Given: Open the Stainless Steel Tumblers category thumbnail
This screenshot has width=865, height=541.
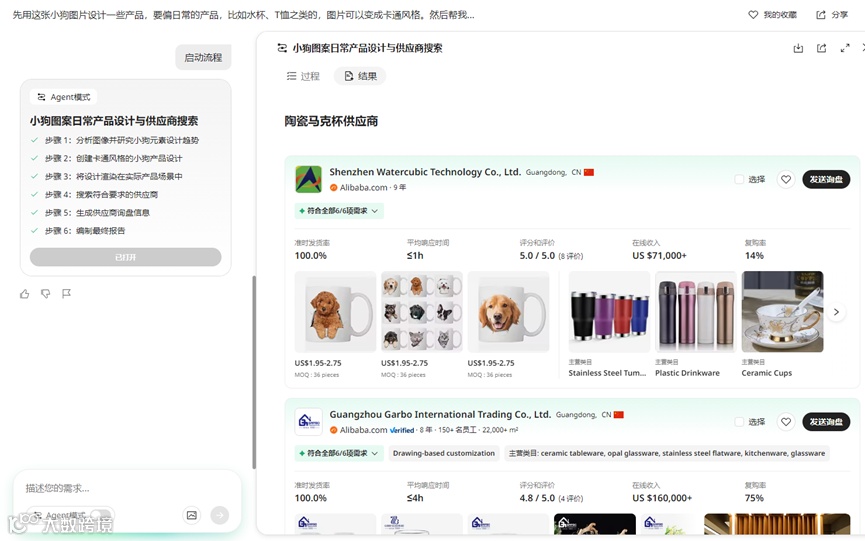Looking at the screenshot, I should (609, 312).
